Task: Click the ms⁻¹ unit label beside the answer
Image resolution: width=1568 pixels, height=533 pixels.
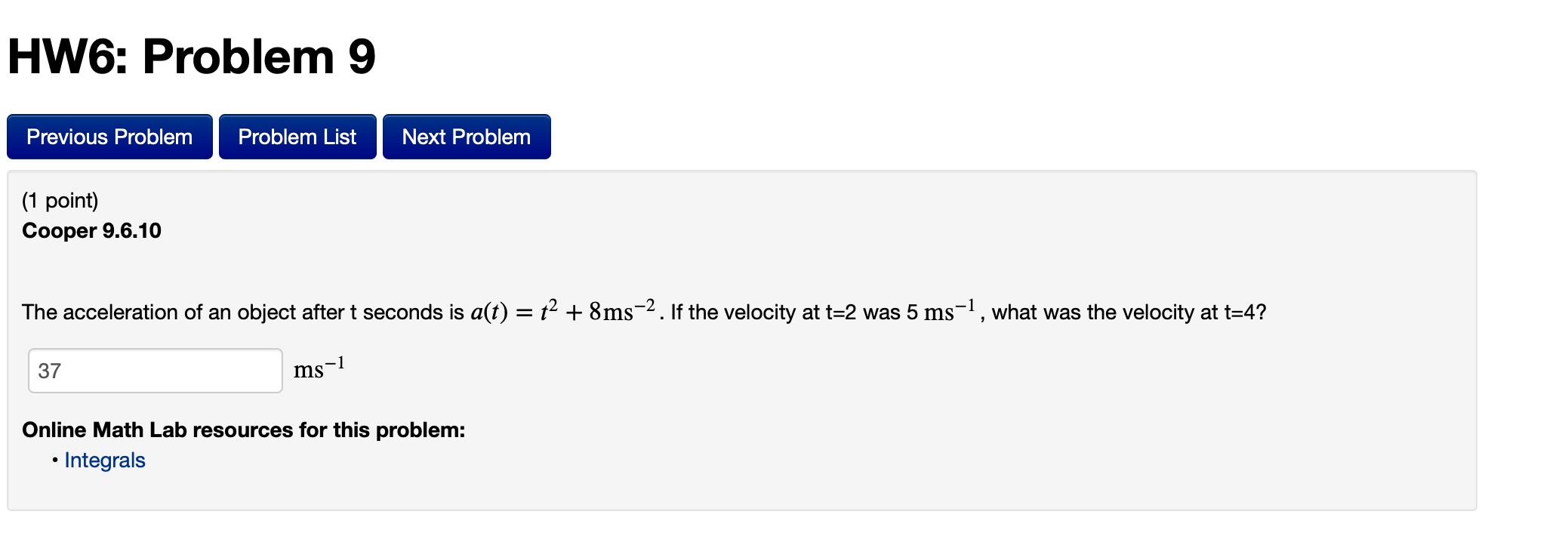Action: [319, 369]
